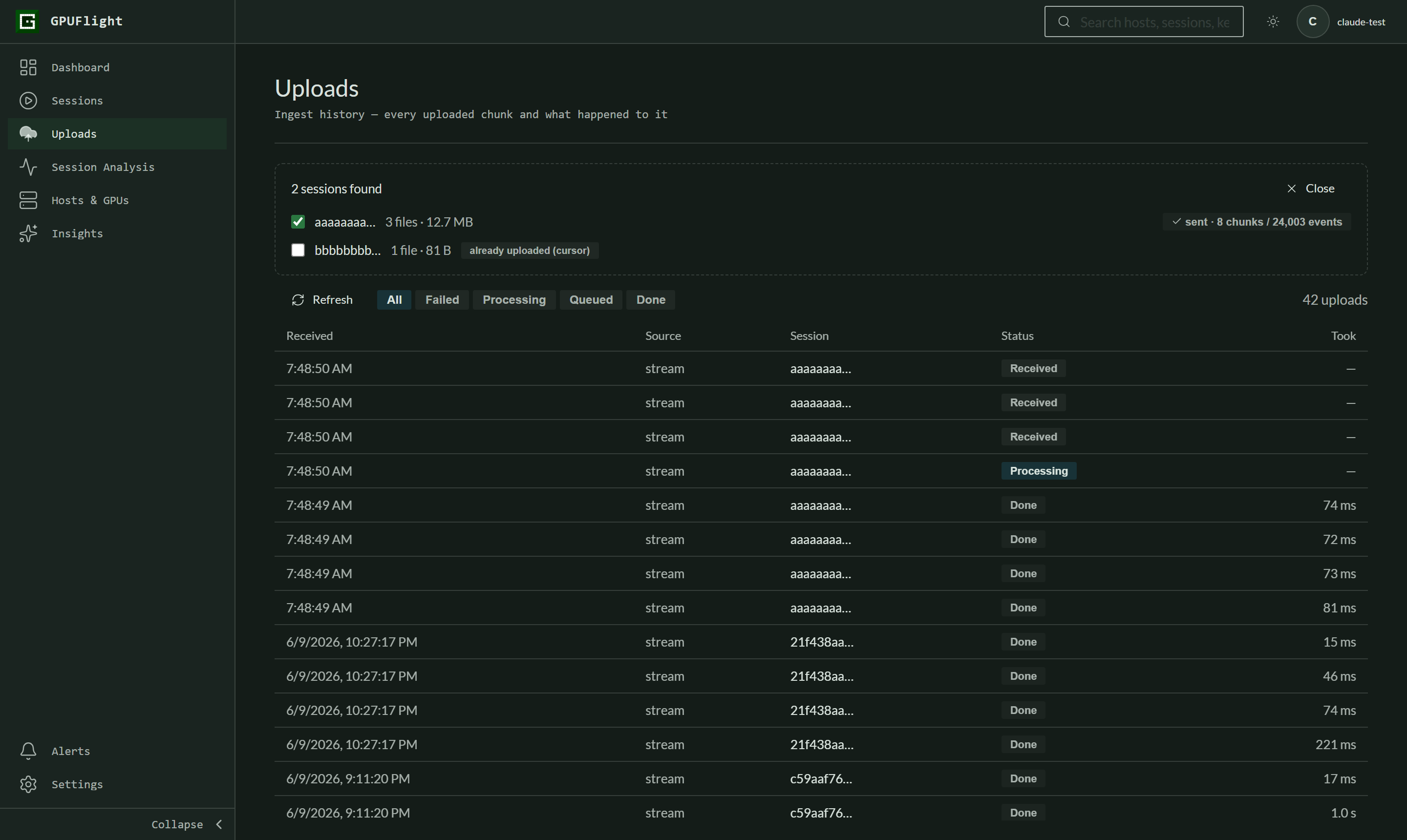This screenshot has height=840, width=1407.
Task: Click the Refresh button label
Action: (332, 300)
